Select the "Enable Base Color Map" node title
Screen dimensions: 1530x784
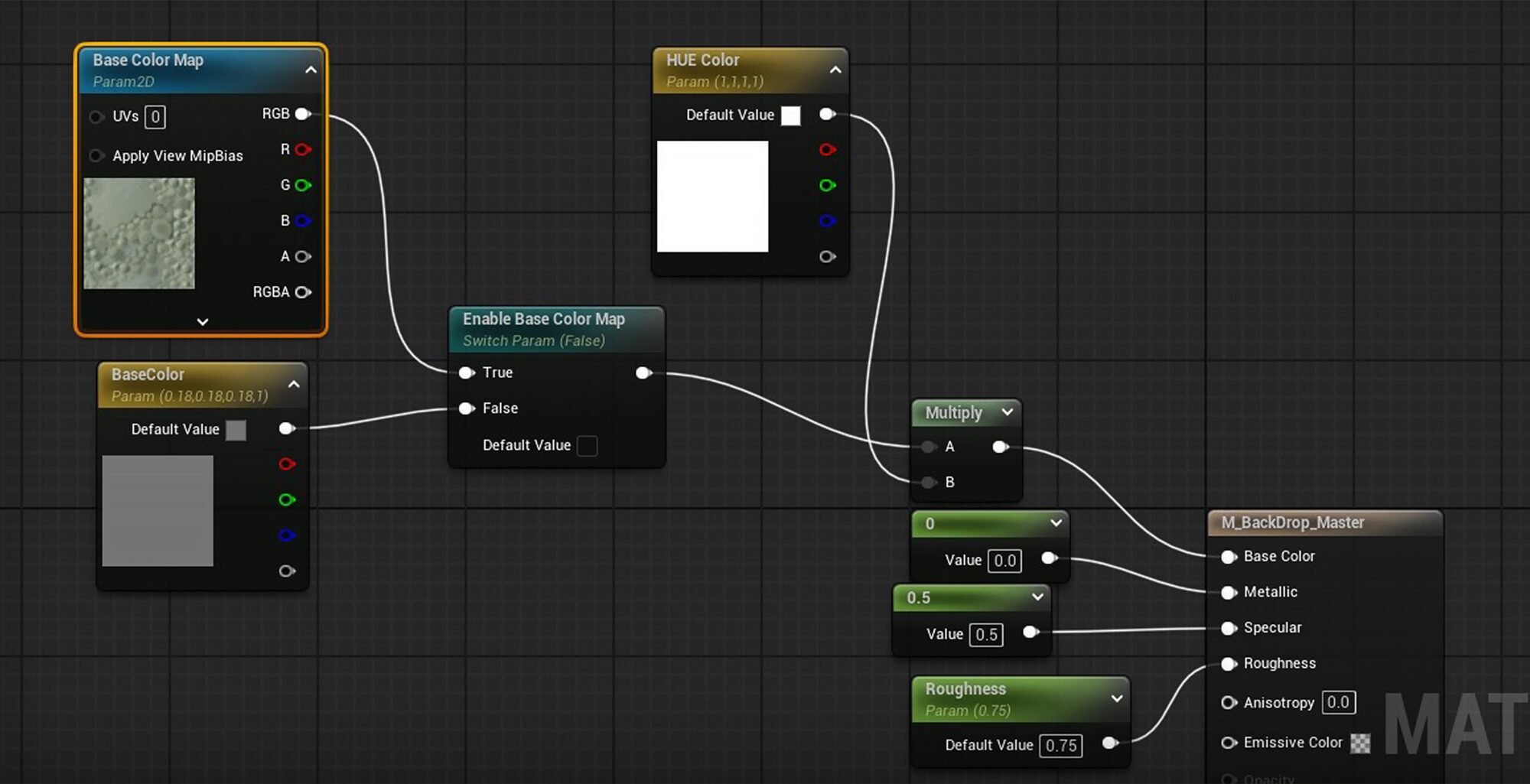(x=544, y=319)
